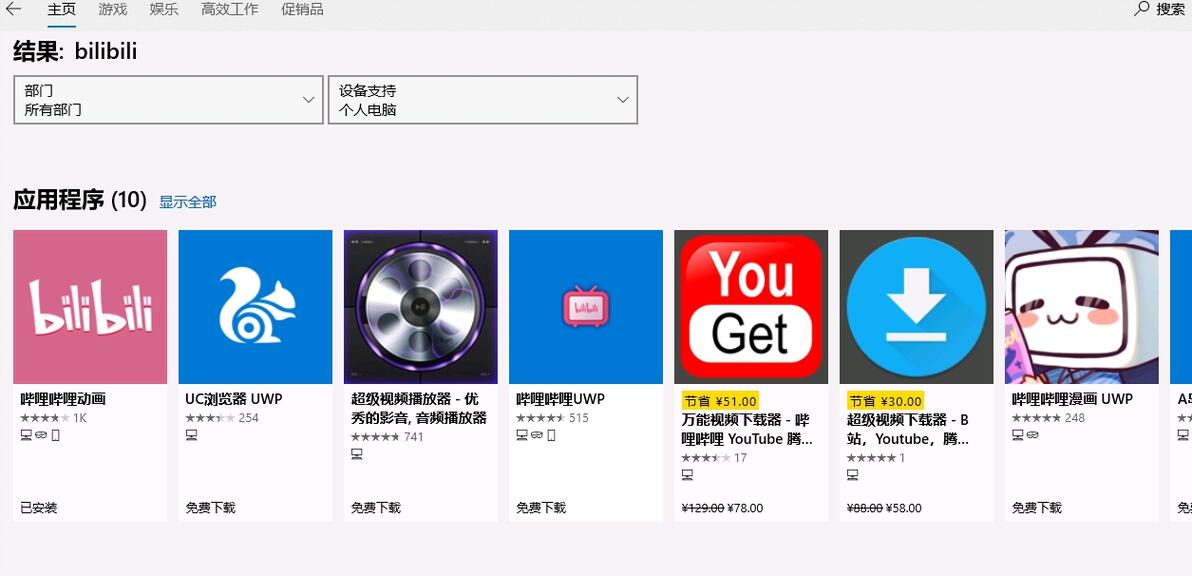Click 免费下载 under UC浏览器 UWP

coord(211,508)
